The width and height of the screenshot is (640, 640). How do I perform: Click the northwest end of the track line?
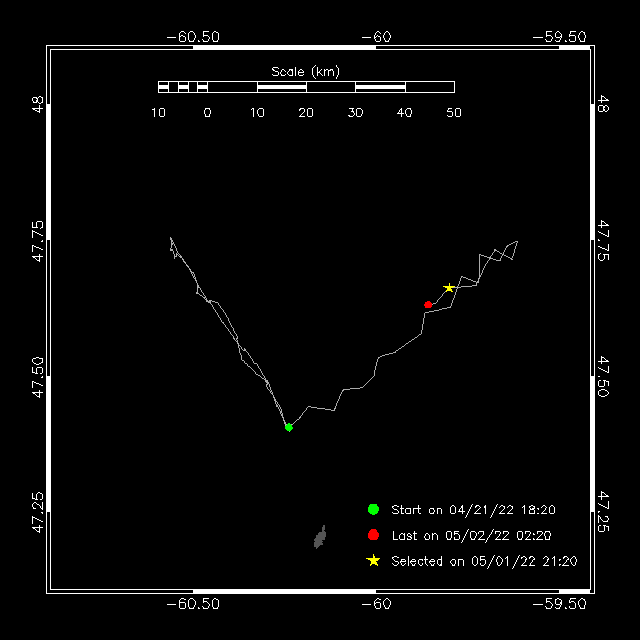click(x=171, y=238)
